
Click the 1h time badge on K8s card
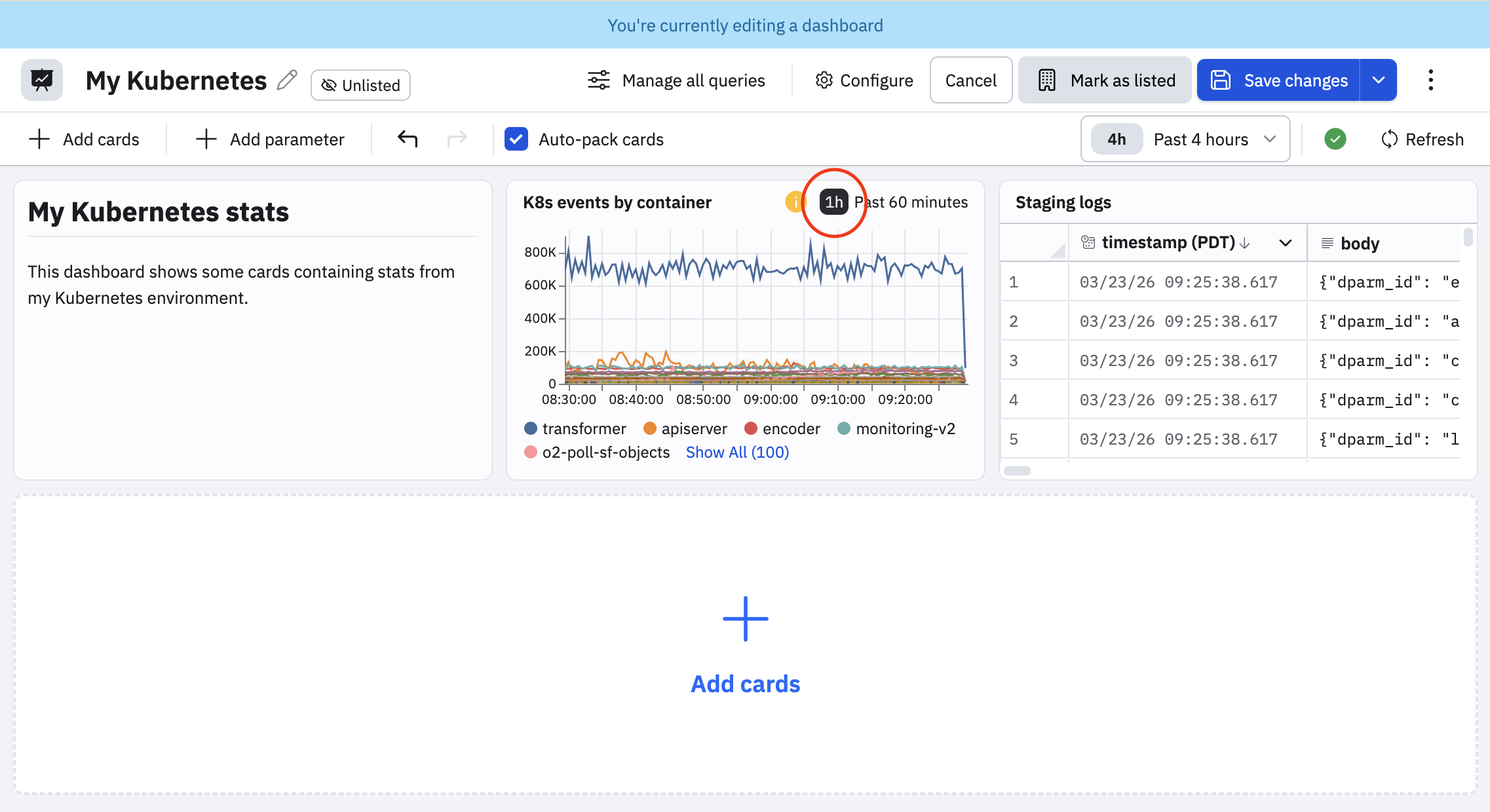tap(833, 202)
